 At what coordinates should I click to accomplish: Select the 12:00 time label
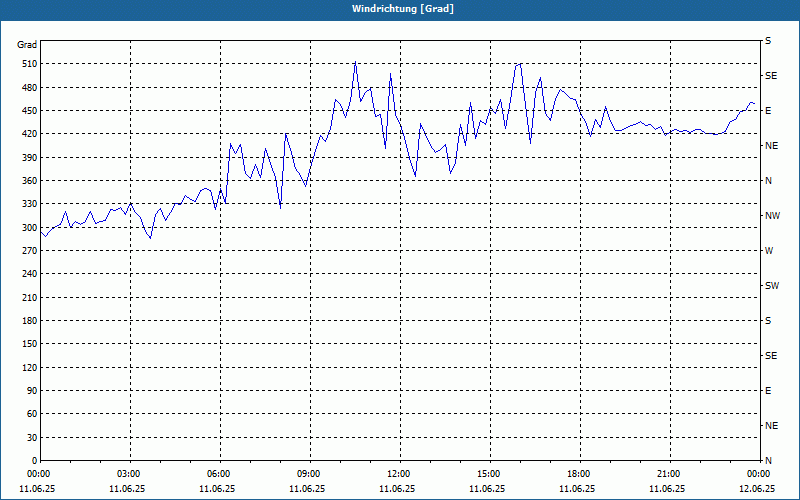pos(399,474)
